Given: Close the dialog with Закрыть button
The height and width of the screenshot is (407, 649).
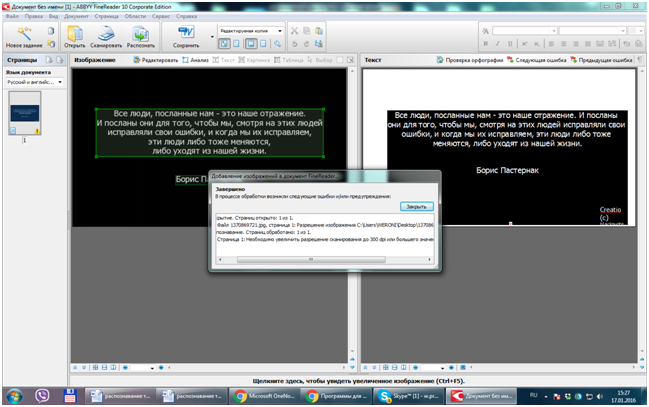Looking at the screenshot, I should pos(416,206).
